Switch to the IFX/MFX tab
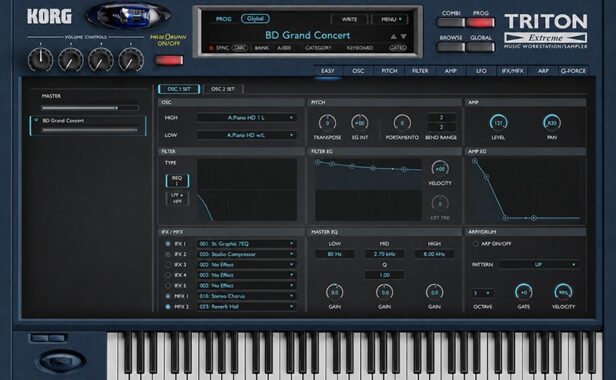Screen dimensions: 616x380 [x=512, y=71]
